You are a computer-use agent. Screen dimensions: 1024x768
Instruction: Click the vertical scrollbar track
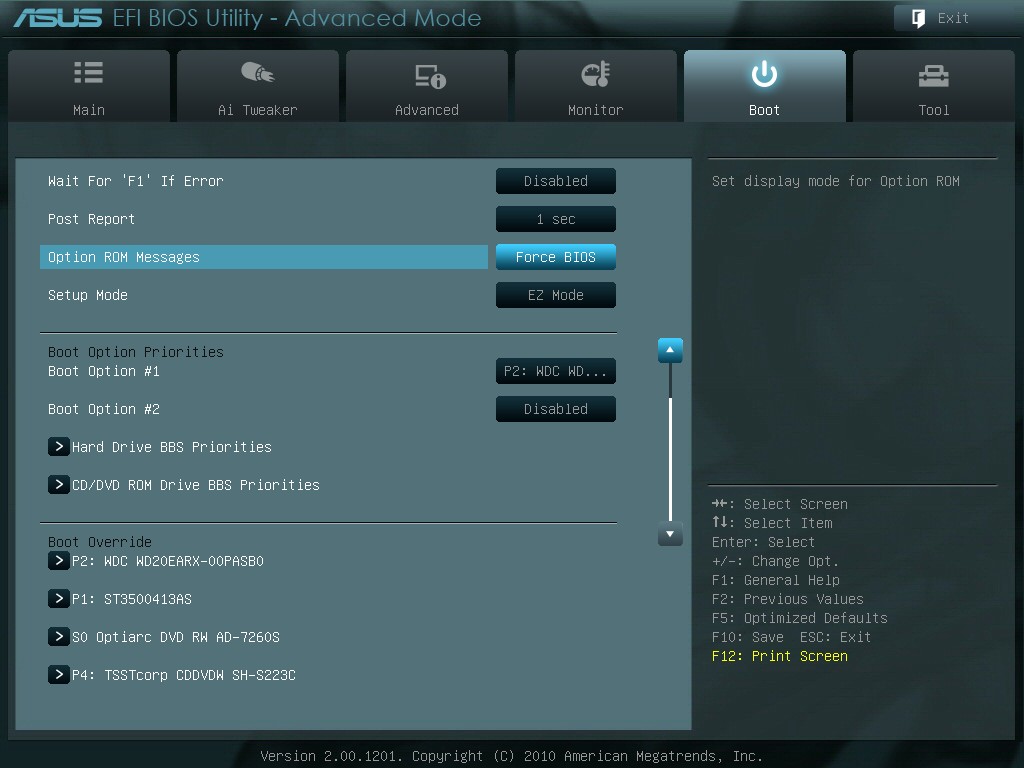coord(670,442)
